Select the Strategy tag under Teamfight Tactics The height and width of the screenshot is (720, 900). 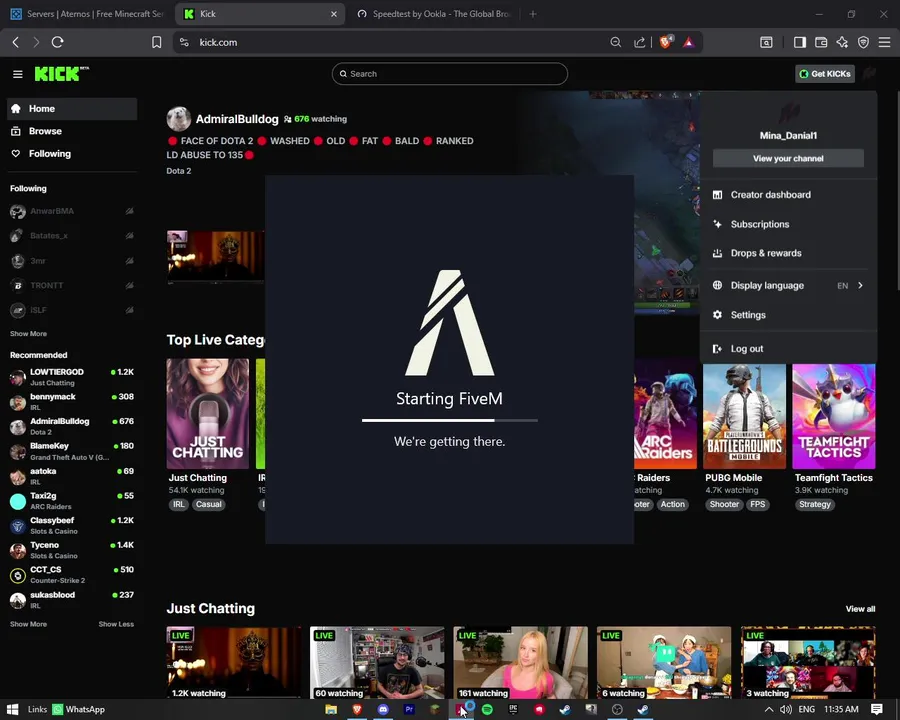coord(814,504)
